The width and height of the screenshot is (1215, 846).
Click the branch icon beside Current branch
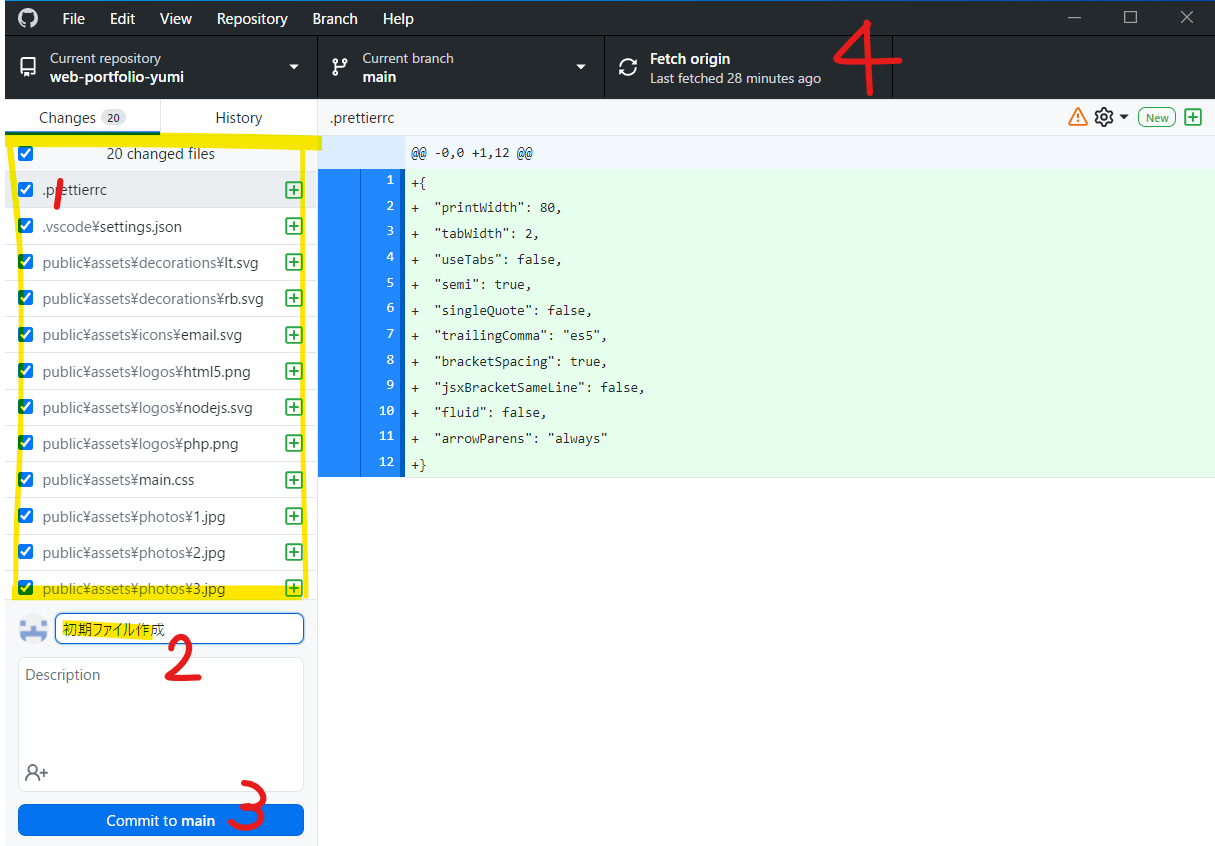pyautogui.click(x=340, y=67)
